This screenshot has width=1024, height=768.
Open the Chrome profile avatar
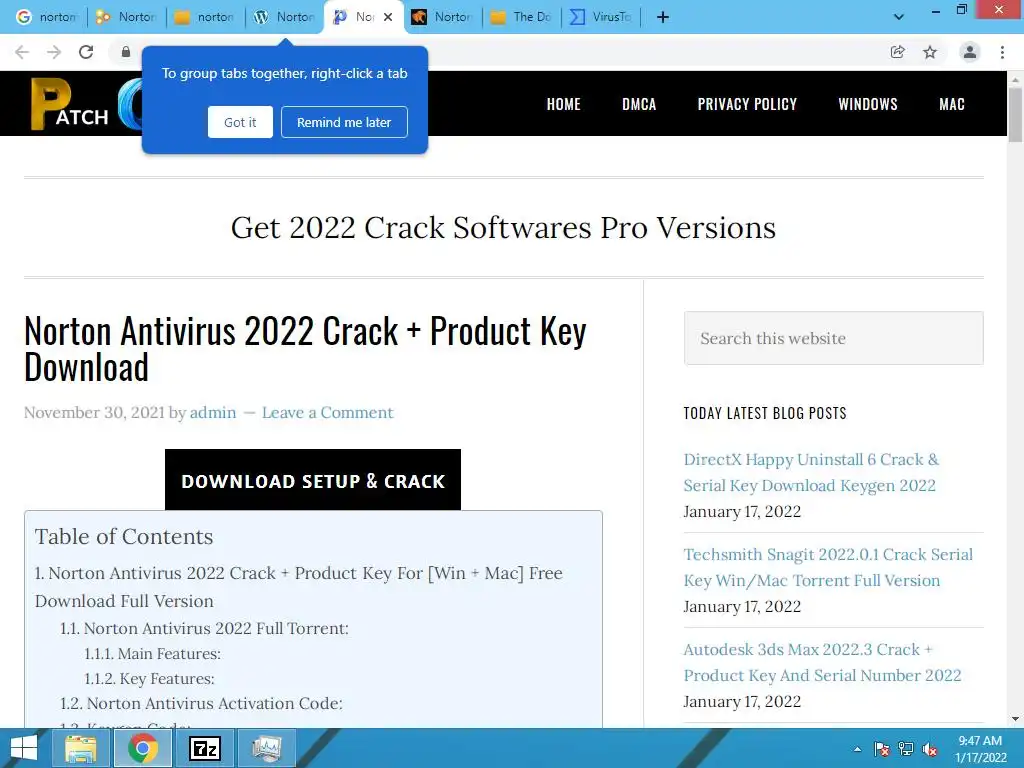970,52
